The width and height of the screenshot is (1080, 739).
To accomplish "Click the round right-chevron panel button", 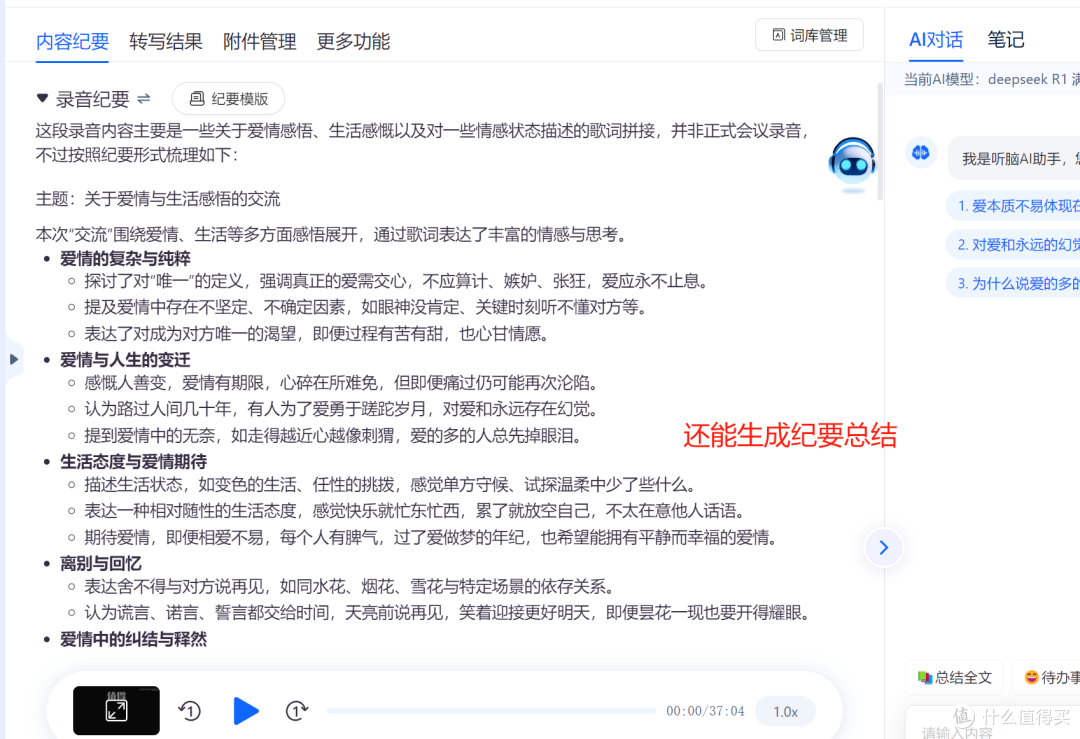I will coord(884,548).
